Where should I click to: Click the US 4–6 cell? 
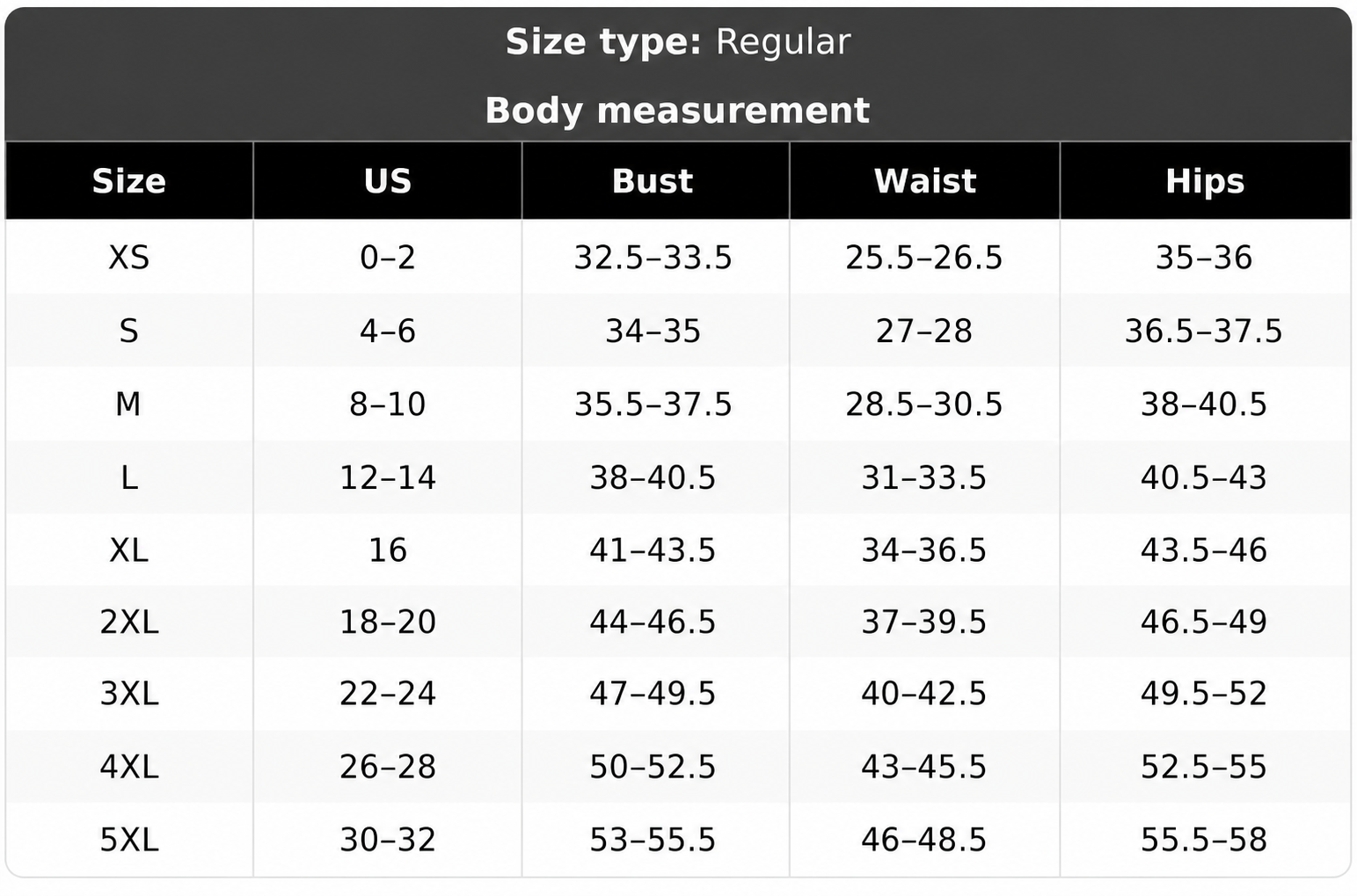[388, 331]
